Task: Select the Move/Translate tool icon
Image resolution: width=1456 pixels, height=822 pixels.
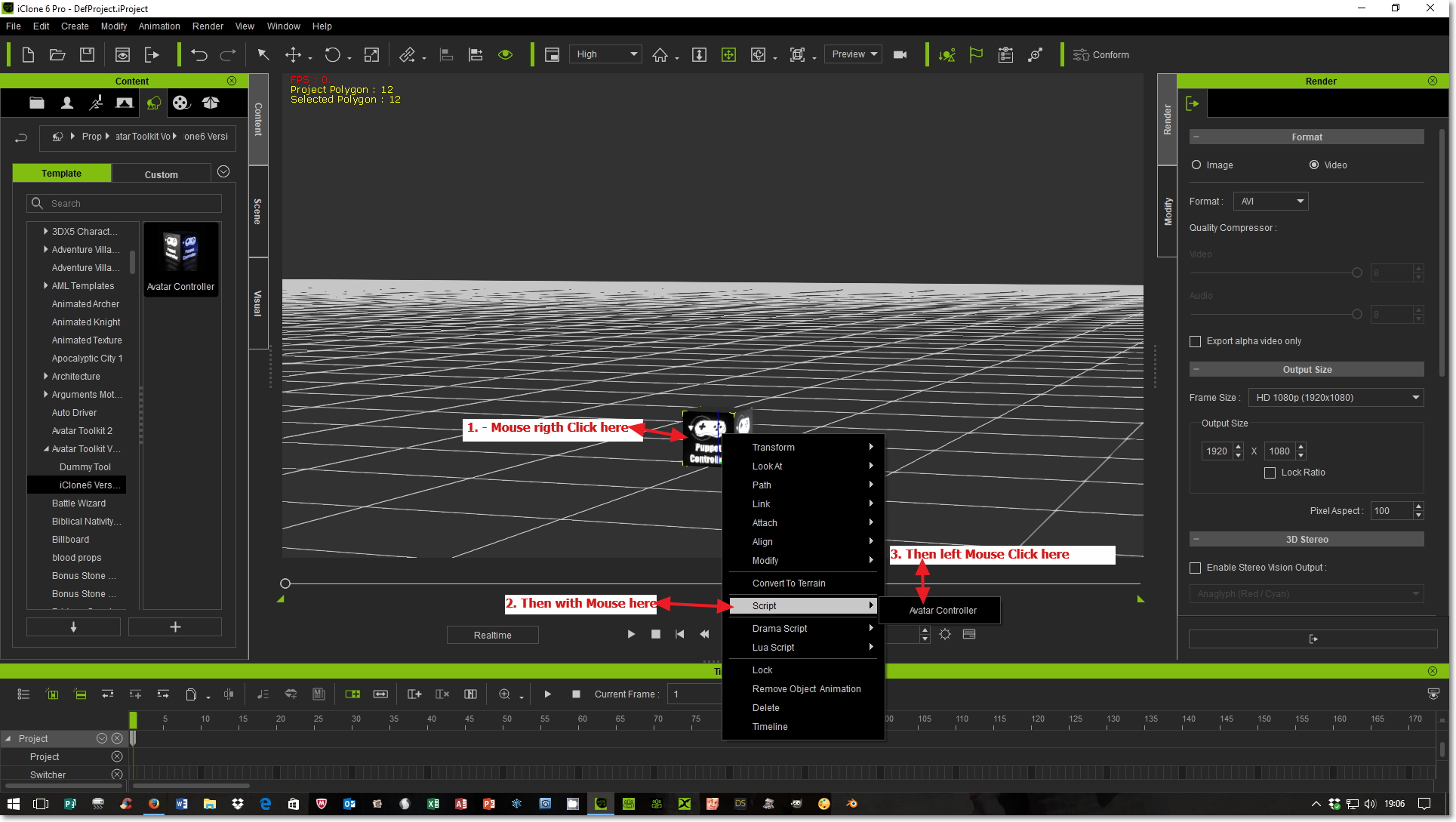Action: tap(292, 55)
